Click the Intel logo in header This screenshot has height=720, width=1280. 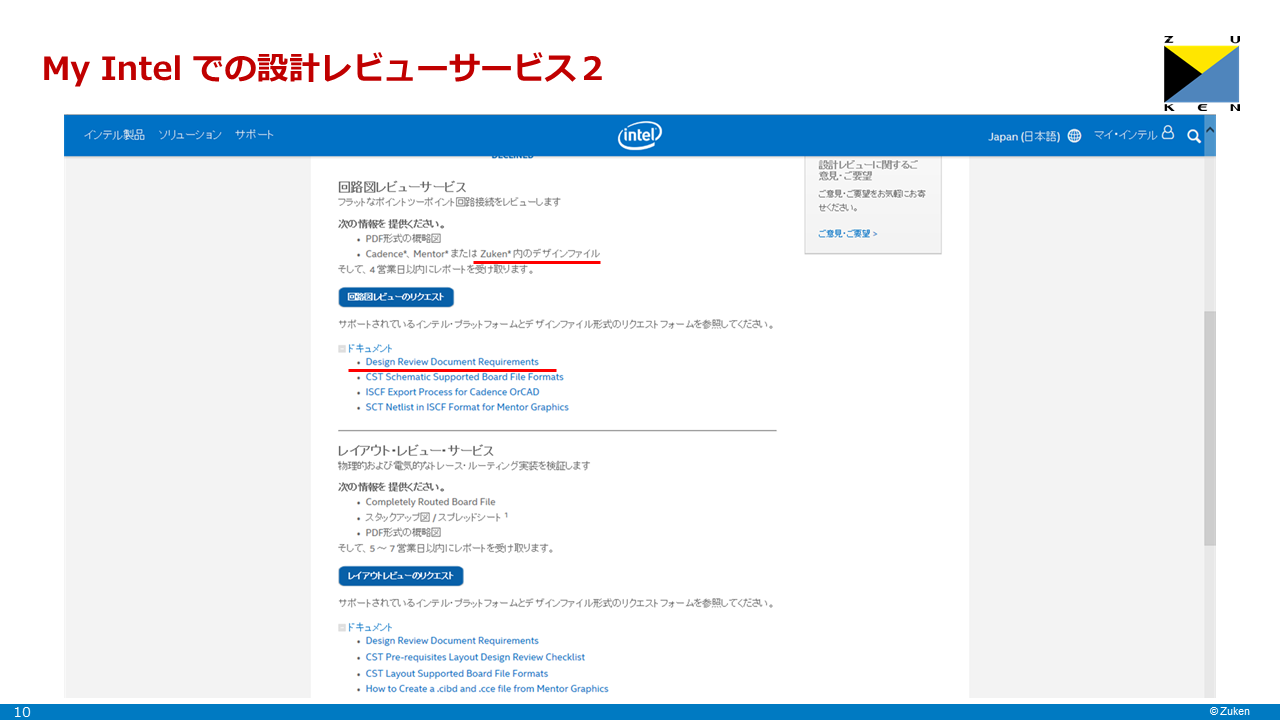coord(640,135)
